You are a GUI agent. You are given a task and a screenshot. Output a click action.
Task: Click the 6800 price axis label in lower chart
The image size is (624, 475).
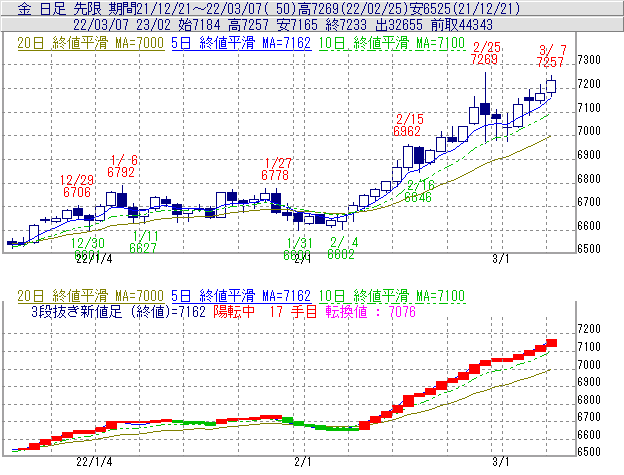[589, 399]
